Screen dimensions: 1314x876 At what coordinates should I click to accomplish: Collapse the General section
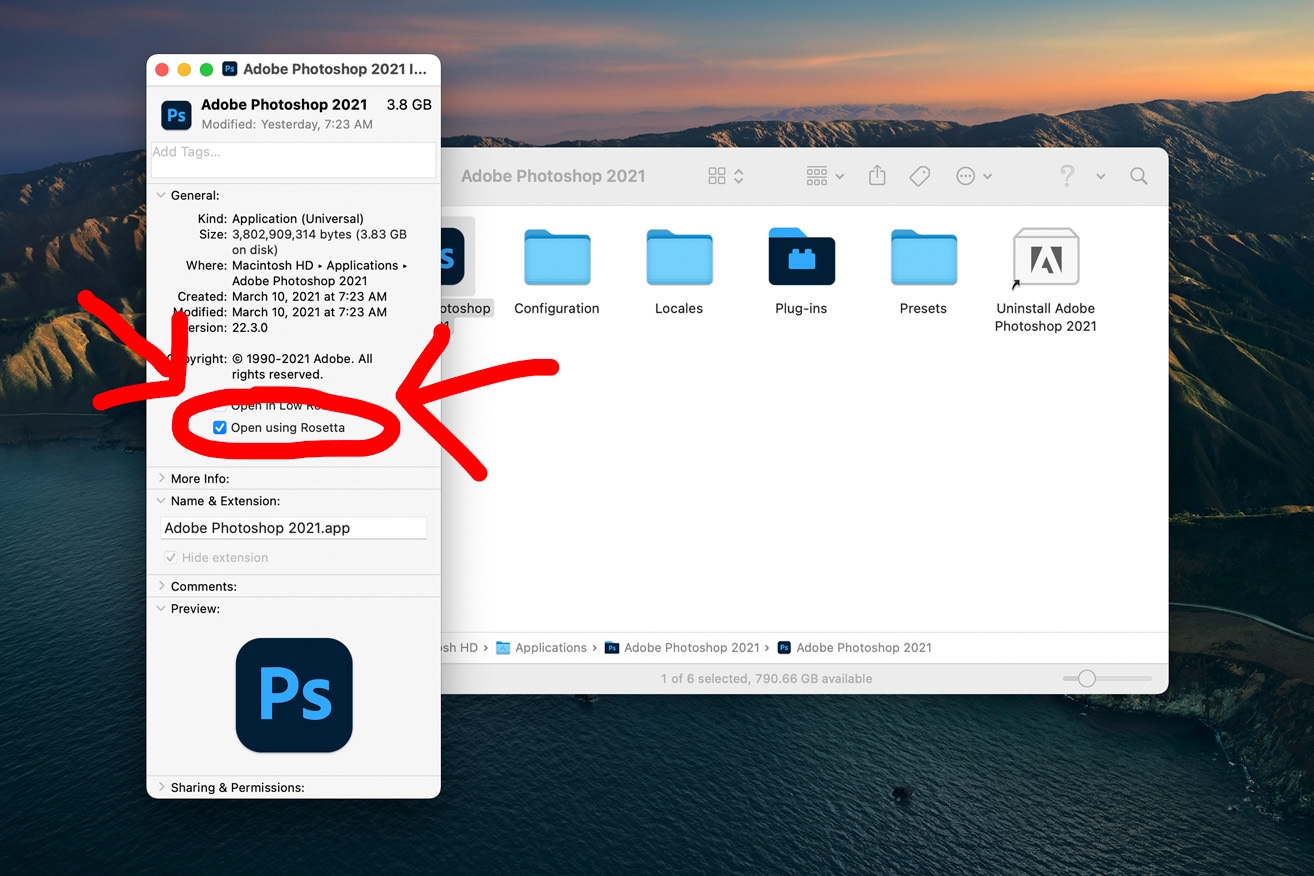[161, 196]
